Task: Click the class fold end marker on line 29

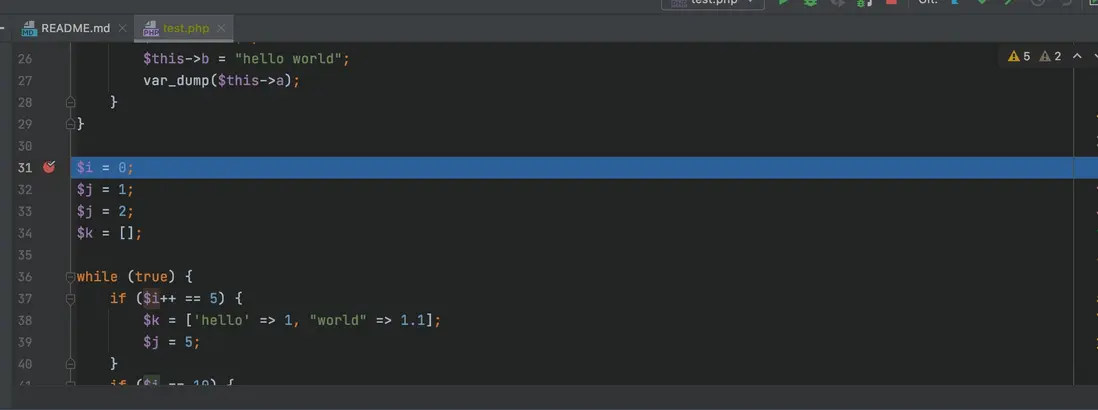Action: [70, 125]
